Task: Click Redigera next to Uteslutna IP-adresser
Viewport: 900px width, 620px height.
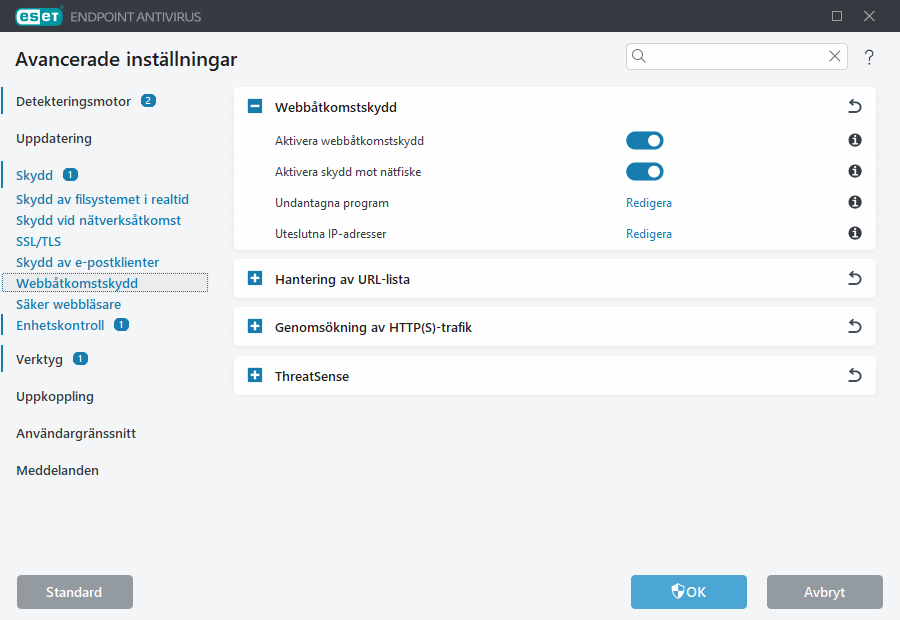Action: [x=648, y=233]
